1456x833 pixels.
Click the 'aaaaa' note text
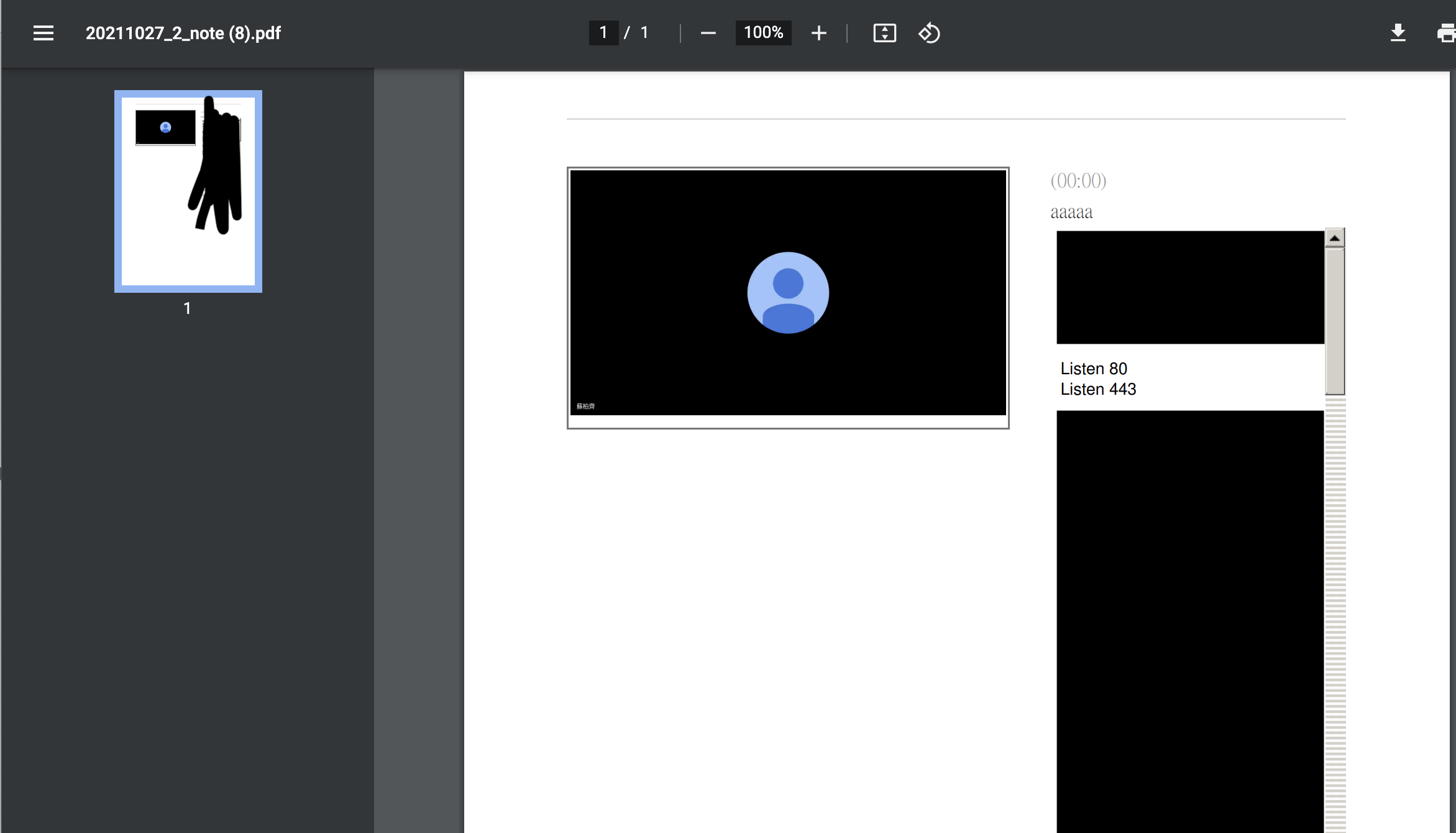pos(1071,213)
